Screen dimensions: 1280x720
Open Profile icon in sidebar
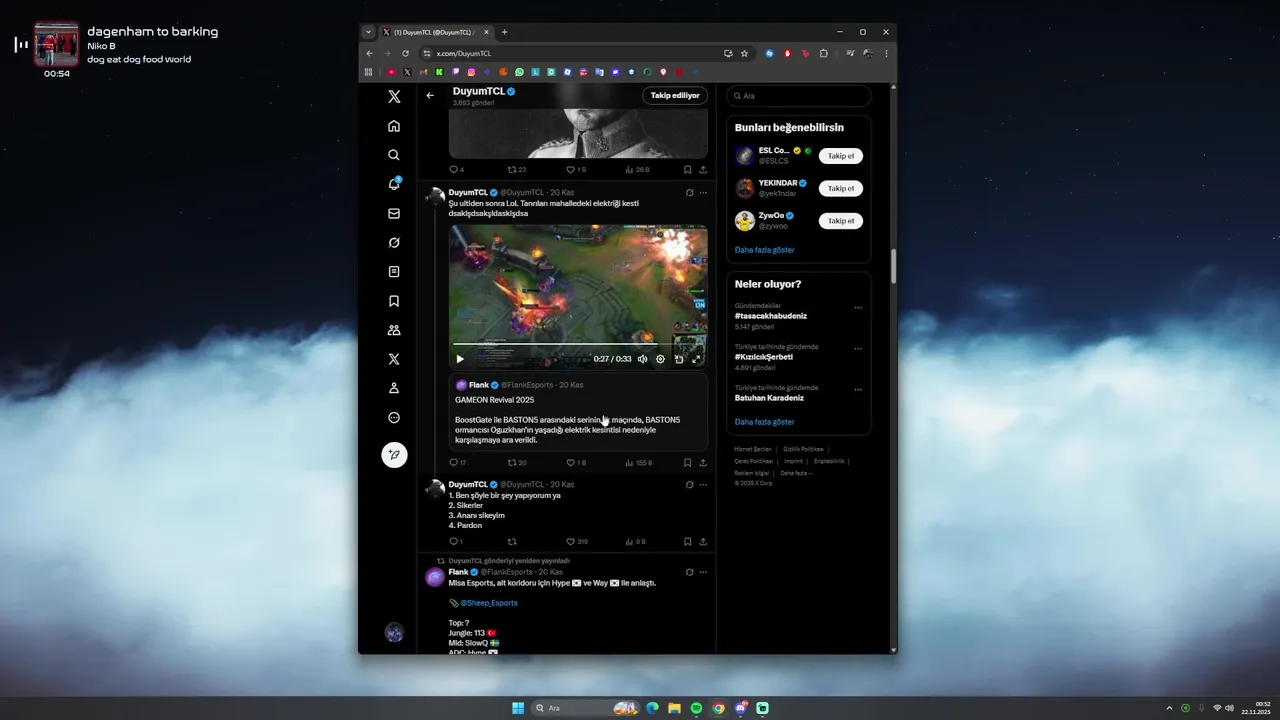394,388
